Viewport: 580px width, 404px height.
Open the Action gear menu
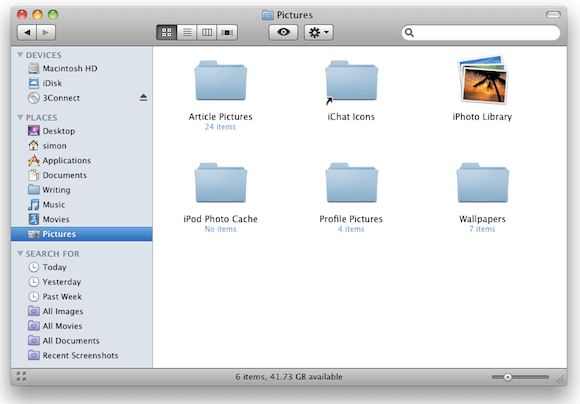pos(318,33)
